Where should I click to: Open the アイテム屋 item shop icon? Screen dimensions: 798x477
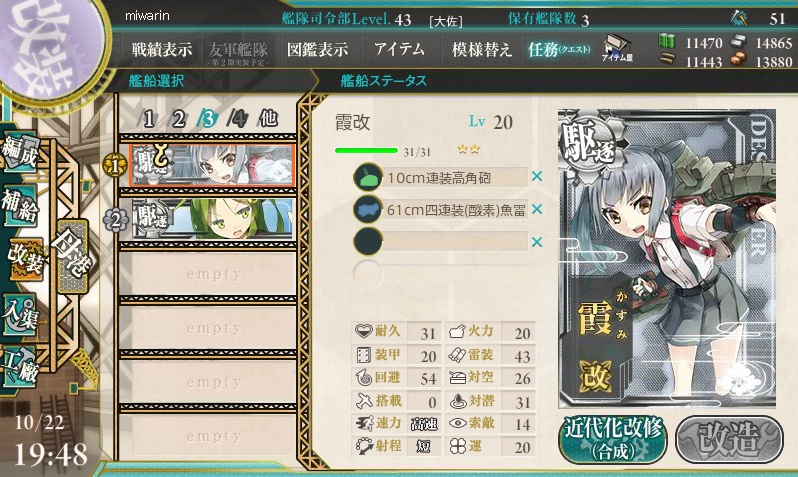pyautogui.click(x=617, y=49)
